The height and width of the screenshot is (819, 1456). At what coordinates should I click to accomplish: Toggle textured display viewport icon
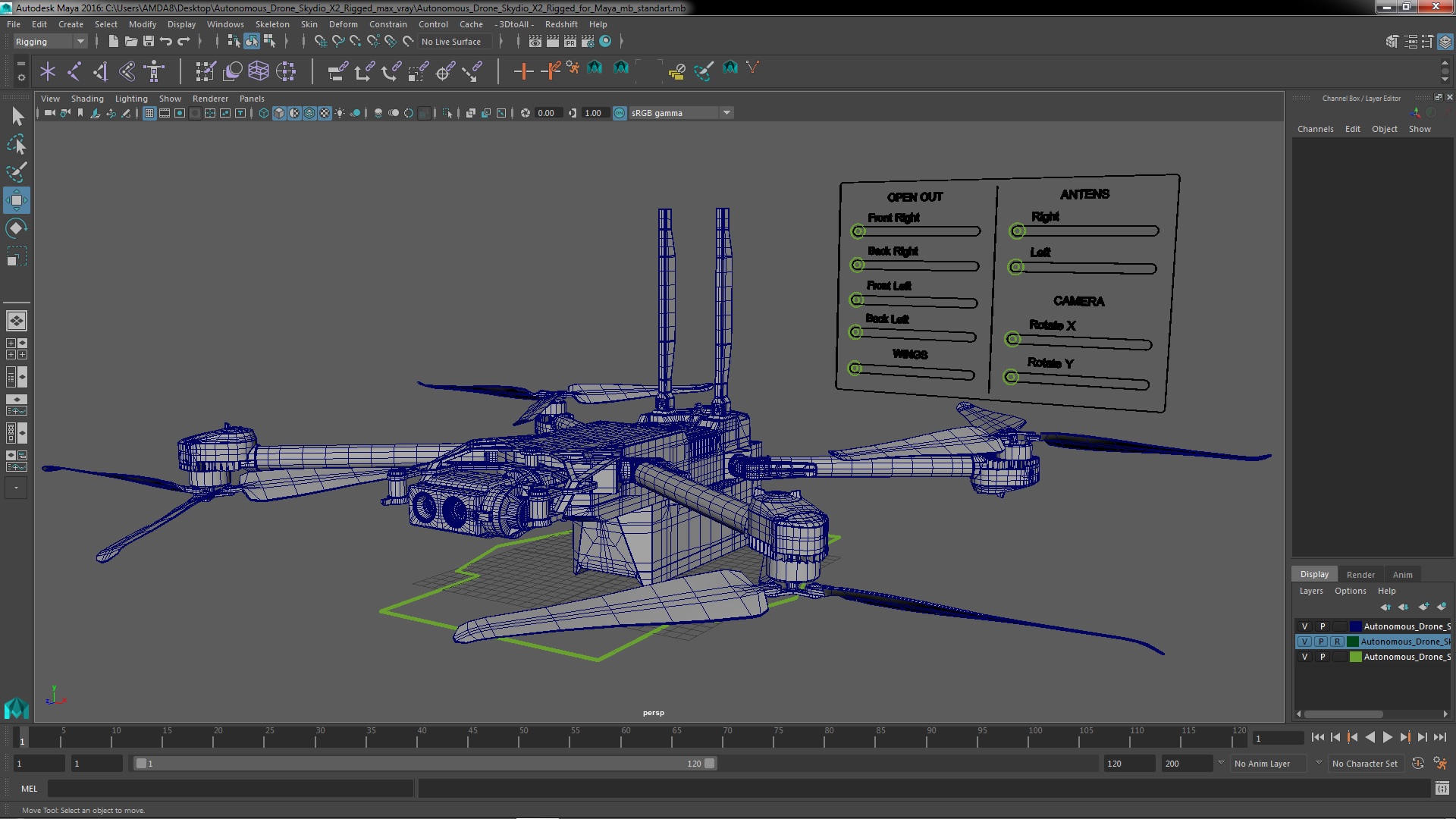click(325, 113)
